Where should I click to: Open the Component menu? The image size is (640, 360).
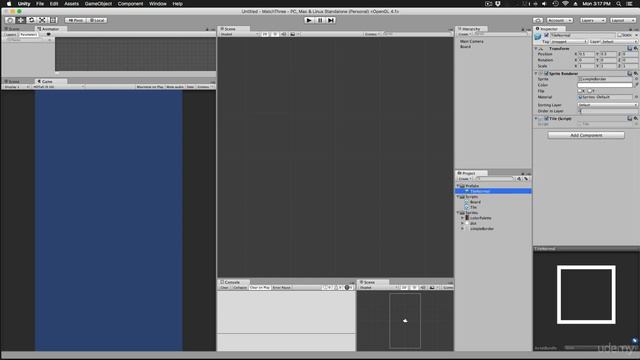[130, 4]
